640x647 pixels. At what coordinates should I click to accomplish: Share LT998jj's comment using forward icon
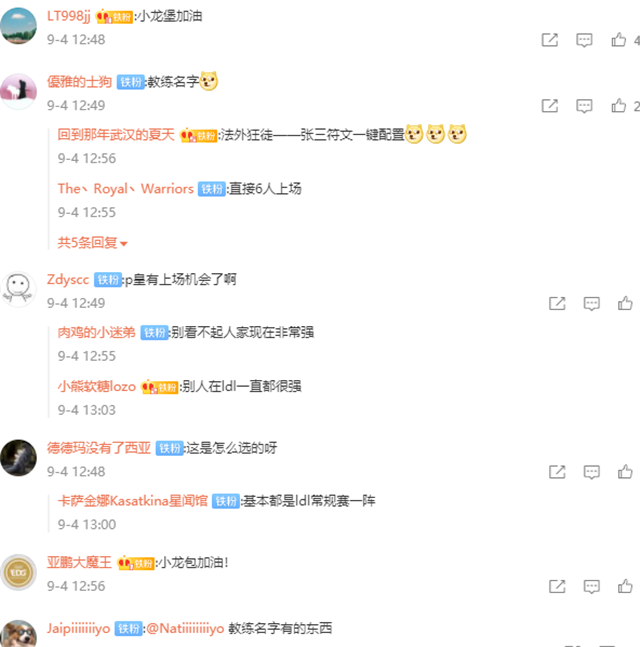pyautogui.click(x=550, y=40)
